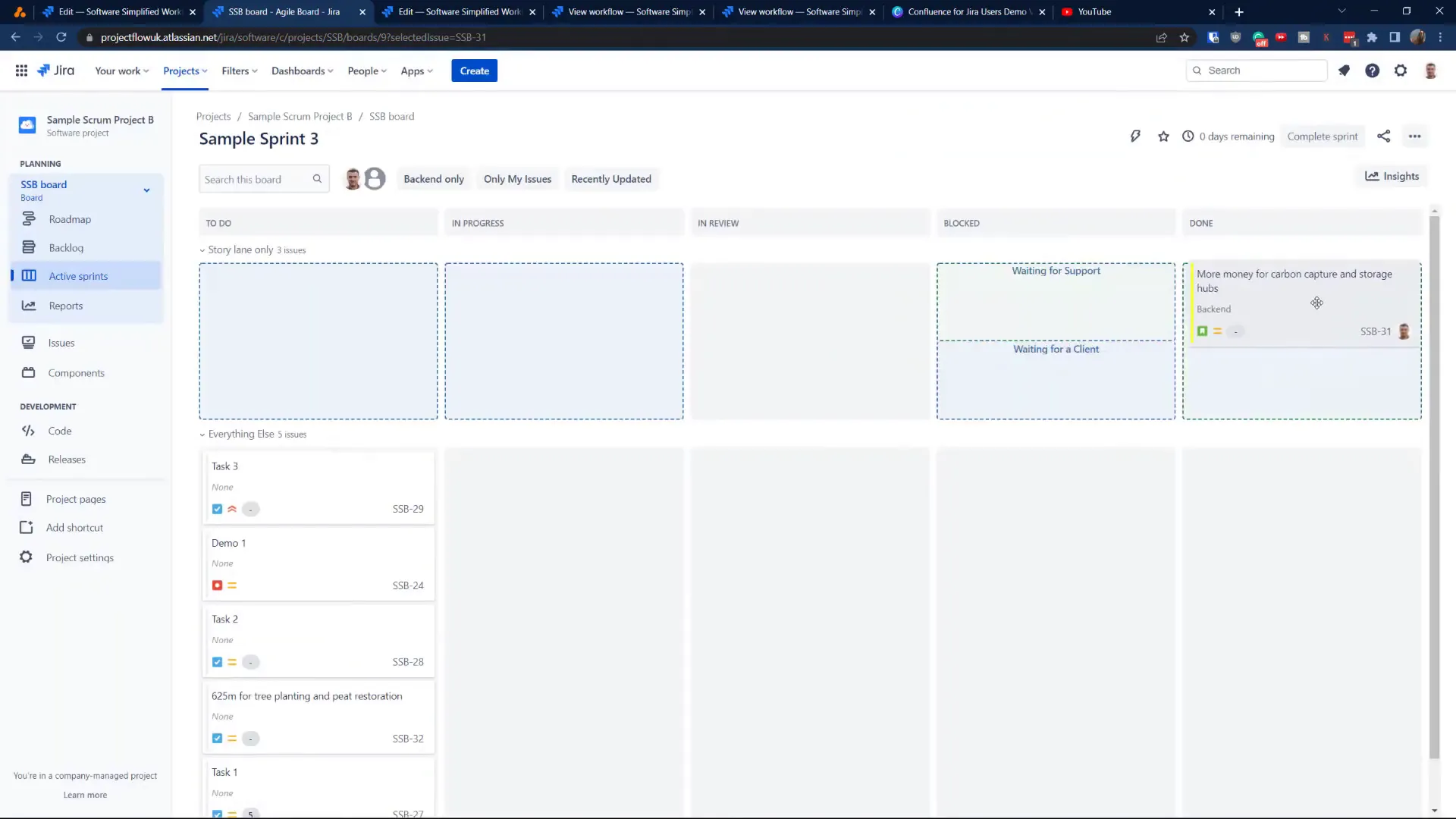Viewport: 1456px width, 819px height.
Task: Click the story type icon on SSB-31
Action: pyautogui.click(x=1202, y=331)
